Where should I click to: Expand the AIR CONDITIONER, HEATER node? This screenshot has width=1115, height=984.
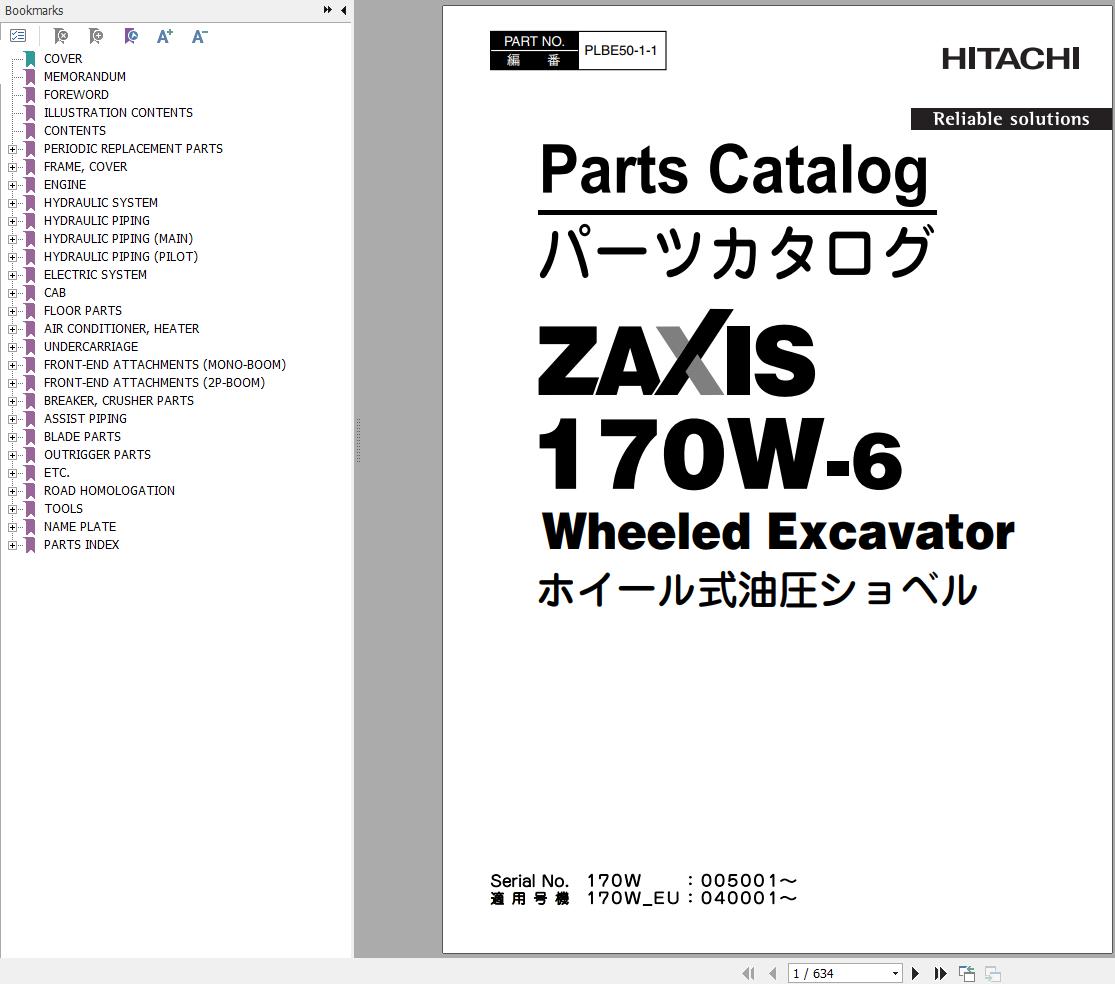click(12, 329)
